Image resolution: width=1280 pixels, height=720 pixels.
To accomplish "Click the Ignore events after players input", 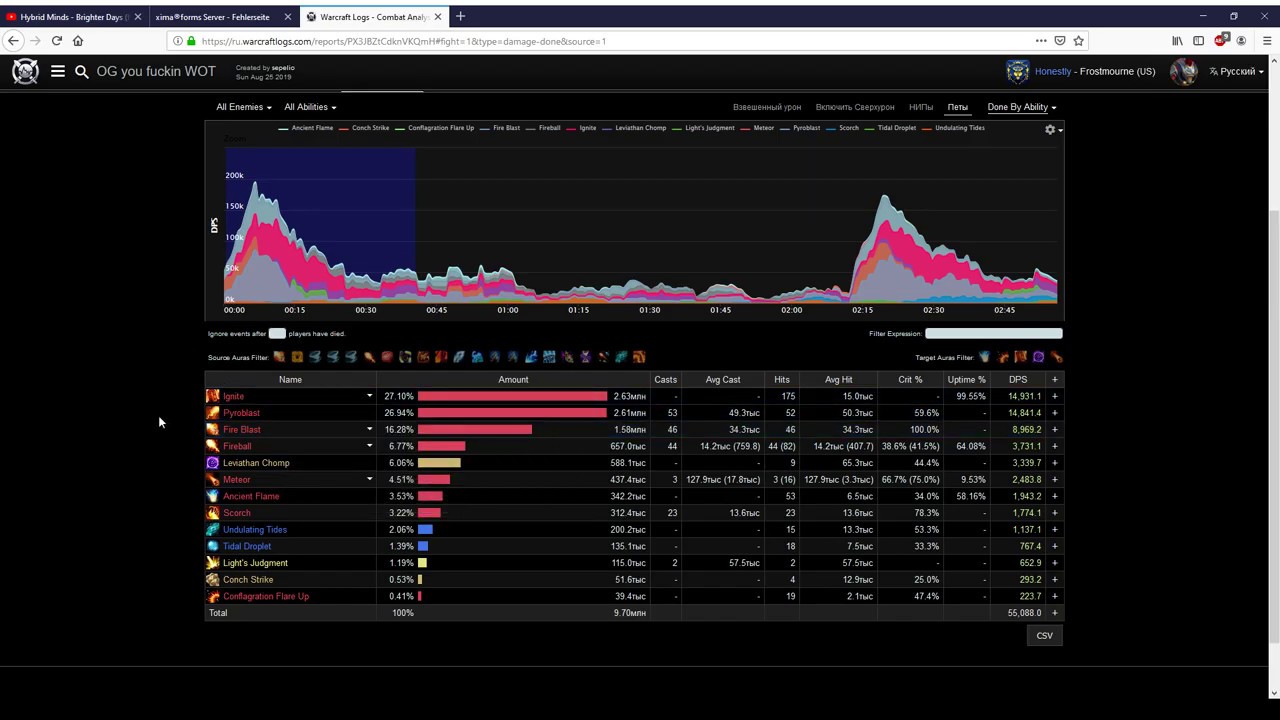I will pyautogui.click(x=277, y=334).
